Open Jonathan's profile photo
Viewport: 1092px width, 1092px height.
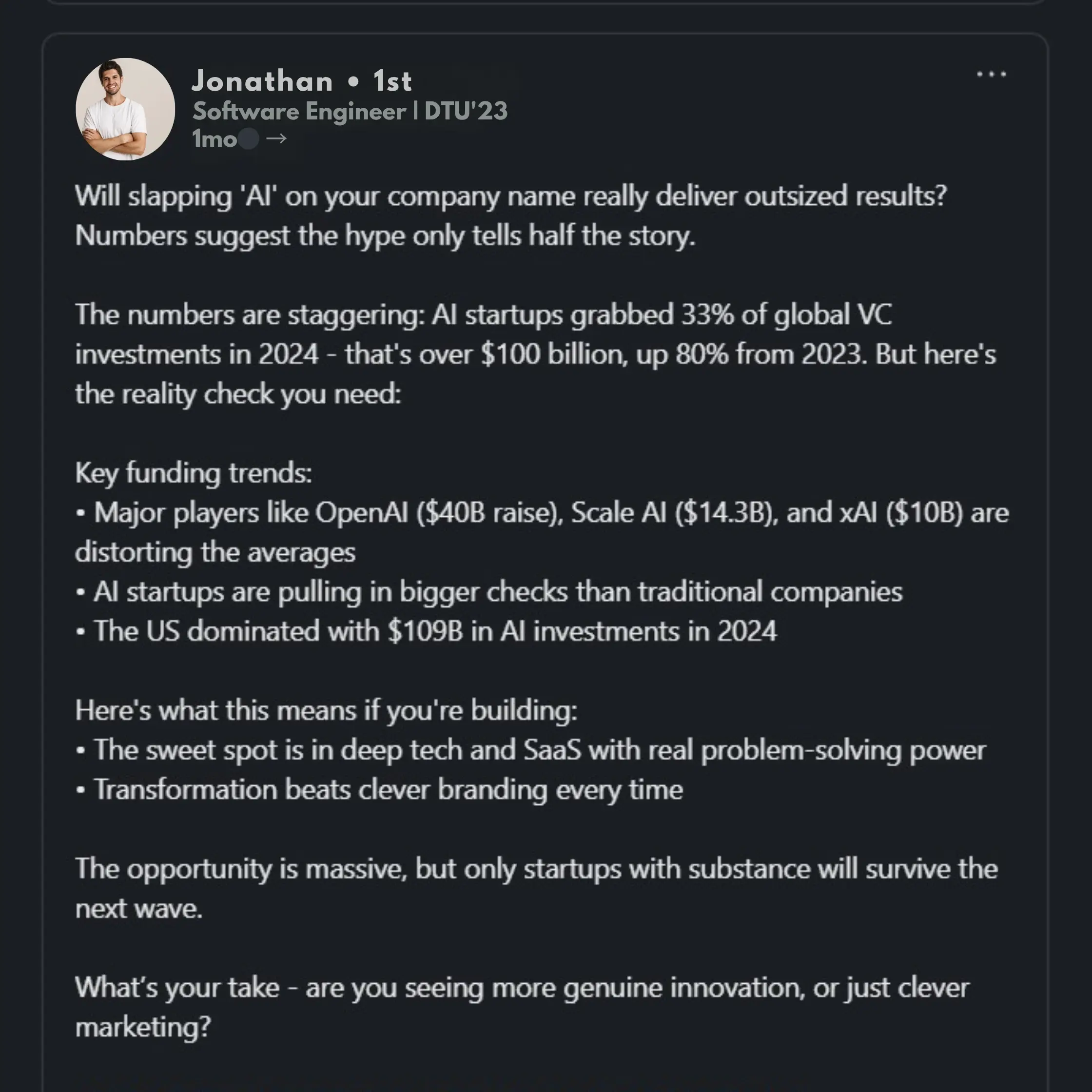point(125,109)
